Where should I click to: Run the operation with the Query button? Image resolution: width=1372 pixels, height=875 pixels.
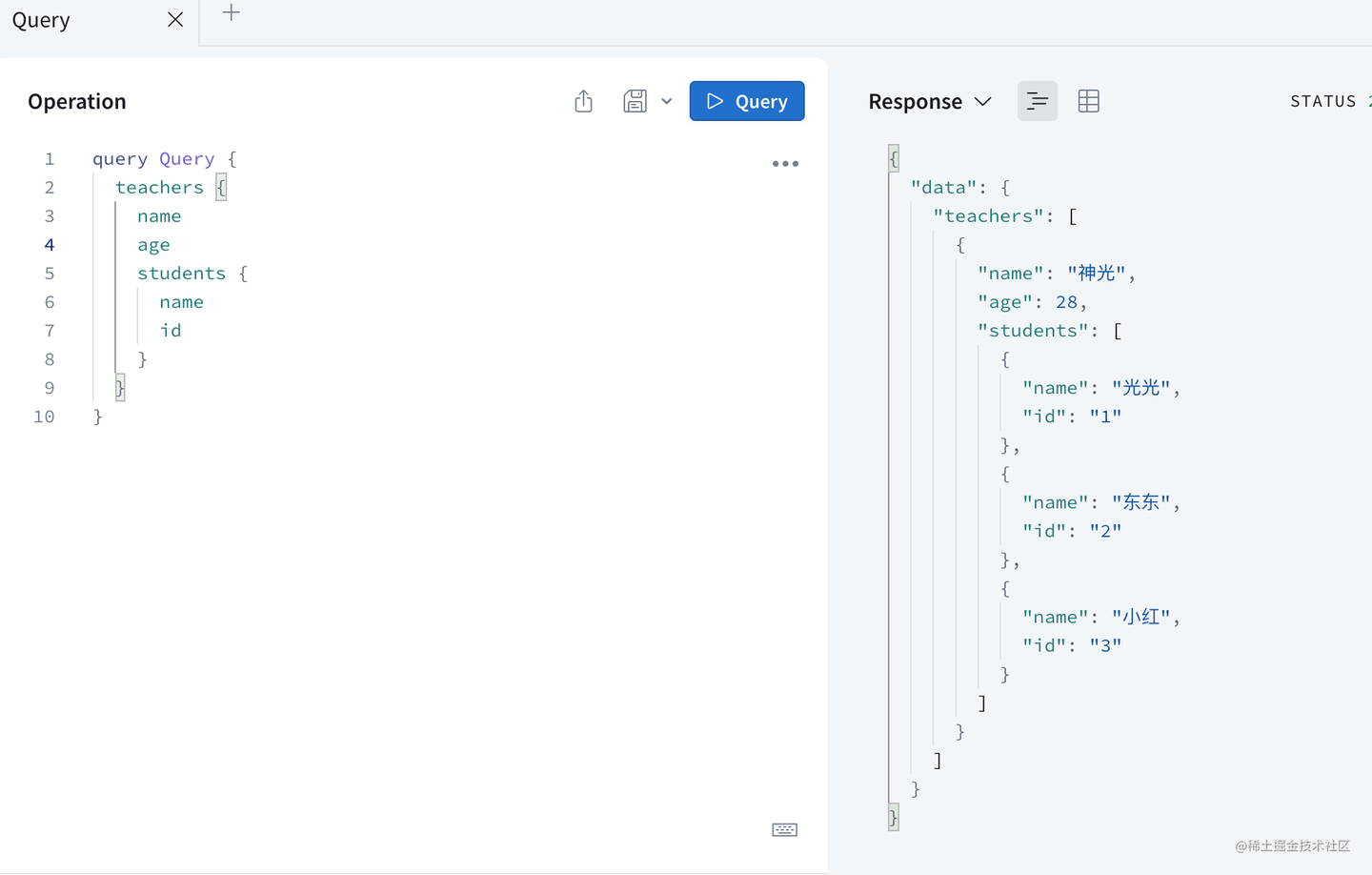pos(747,100)
